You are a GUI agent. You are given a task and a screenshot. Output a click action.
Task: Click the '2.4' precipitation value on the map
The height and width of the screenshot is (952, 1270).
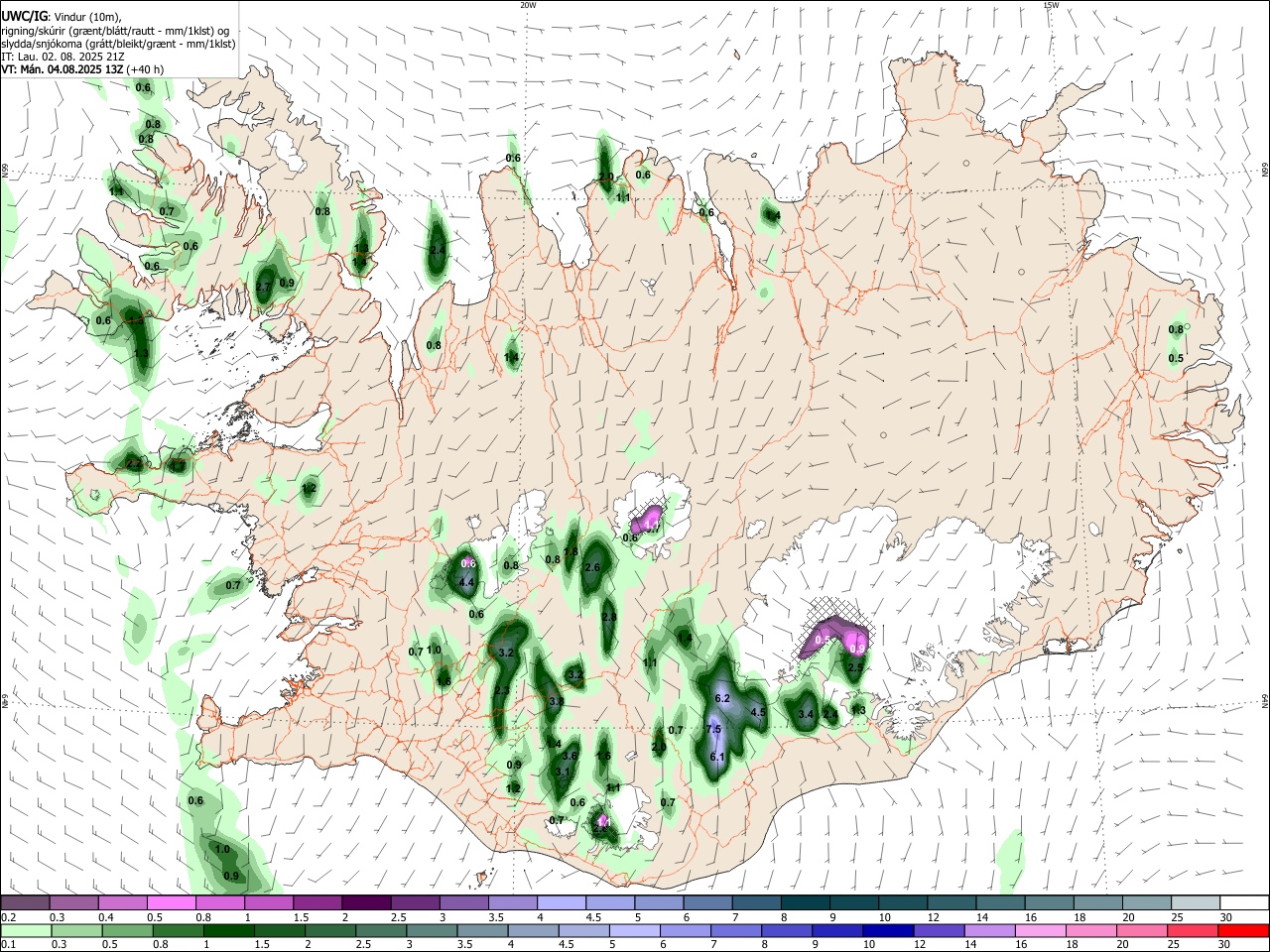point(438,250)
